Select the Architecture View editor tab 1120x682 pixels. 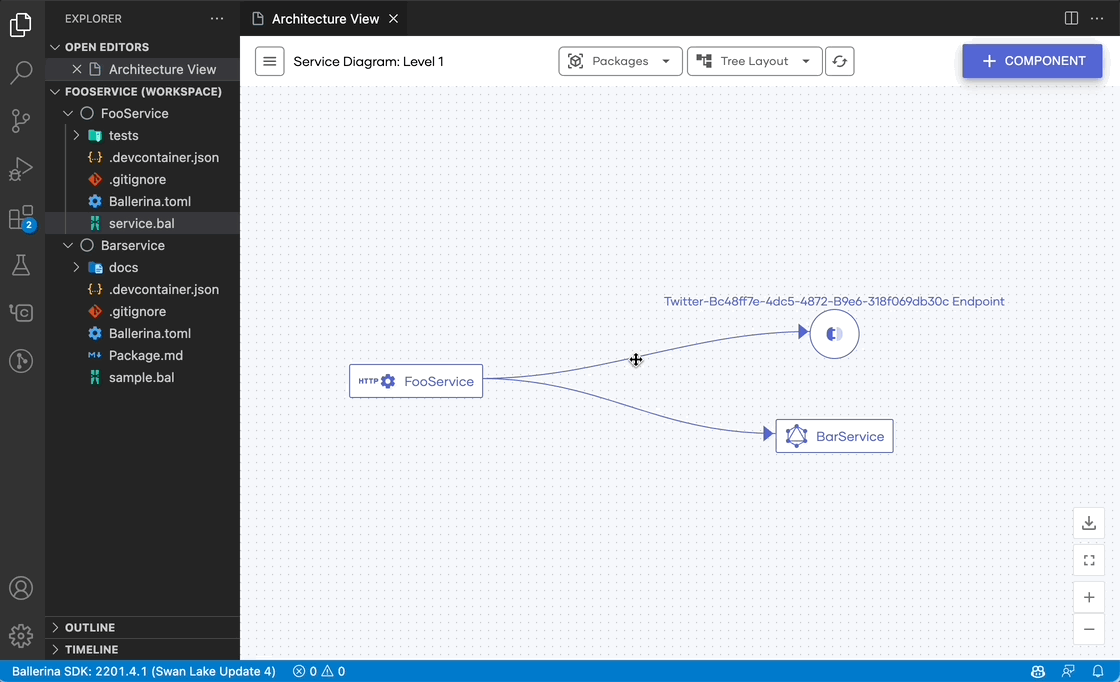pyautogui.click(x=325, y=19)
